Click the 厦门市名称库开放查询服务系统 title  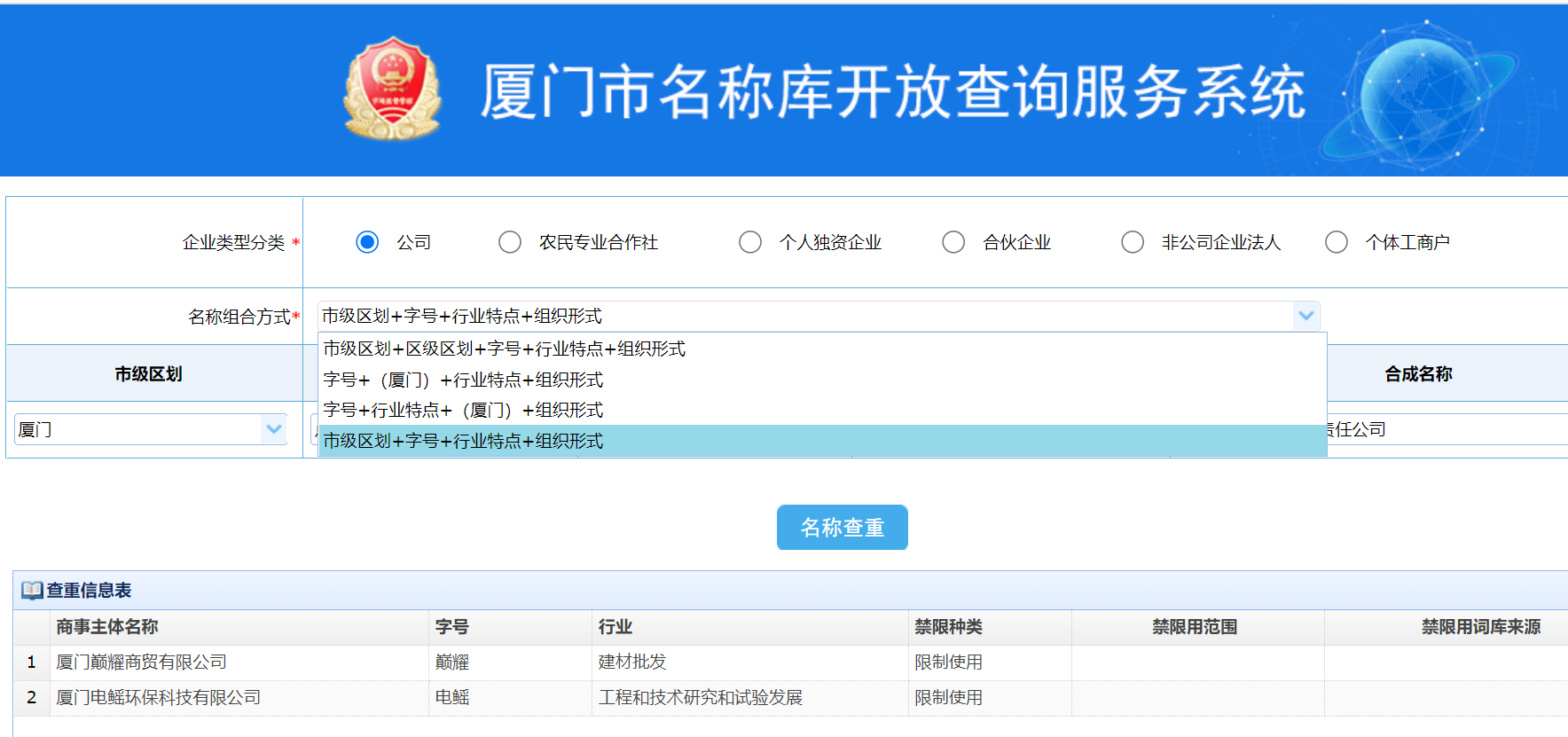tap(892, 91)
